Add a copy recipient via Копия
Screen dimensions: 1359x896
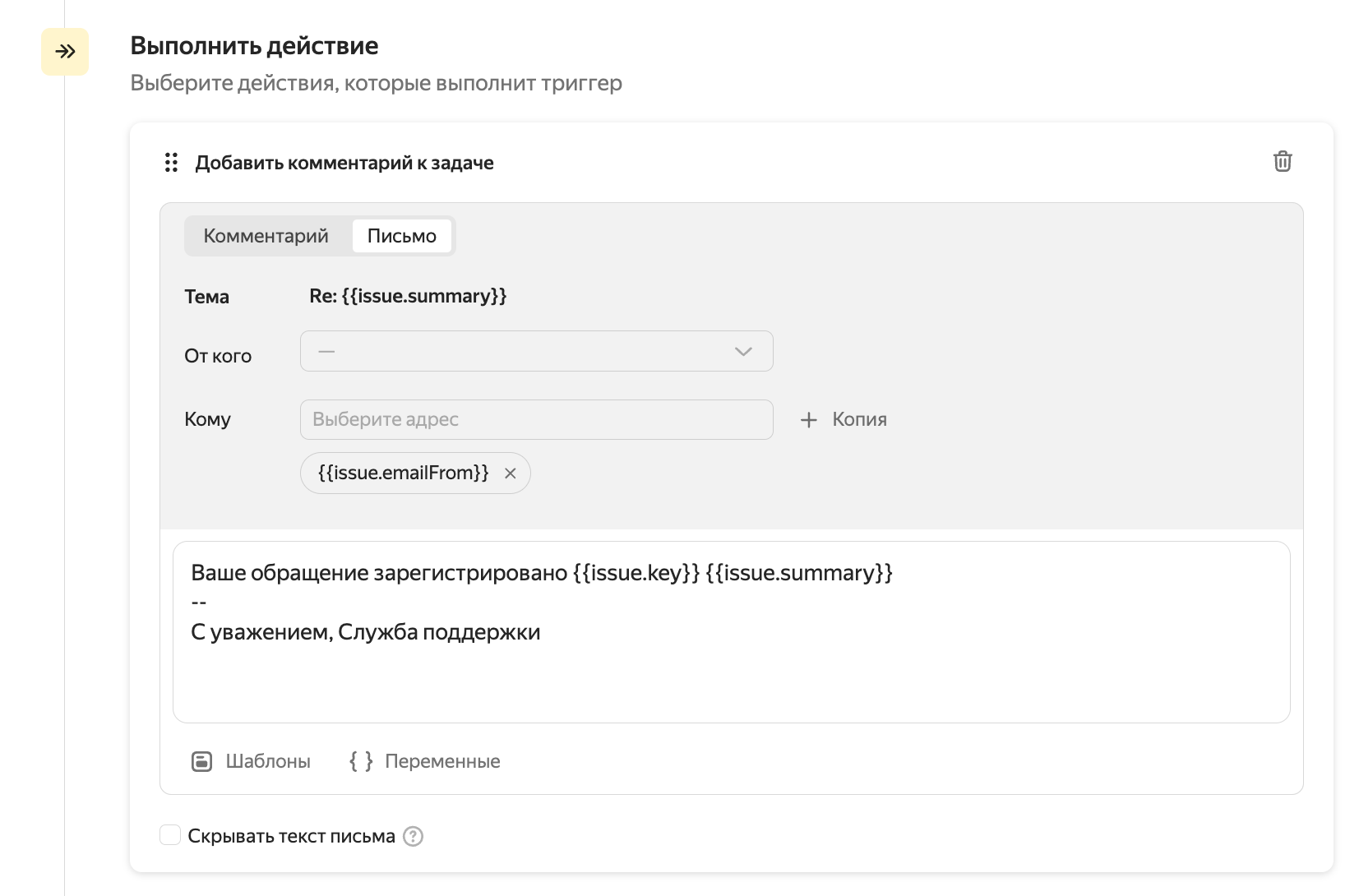[x=858, y=420]
